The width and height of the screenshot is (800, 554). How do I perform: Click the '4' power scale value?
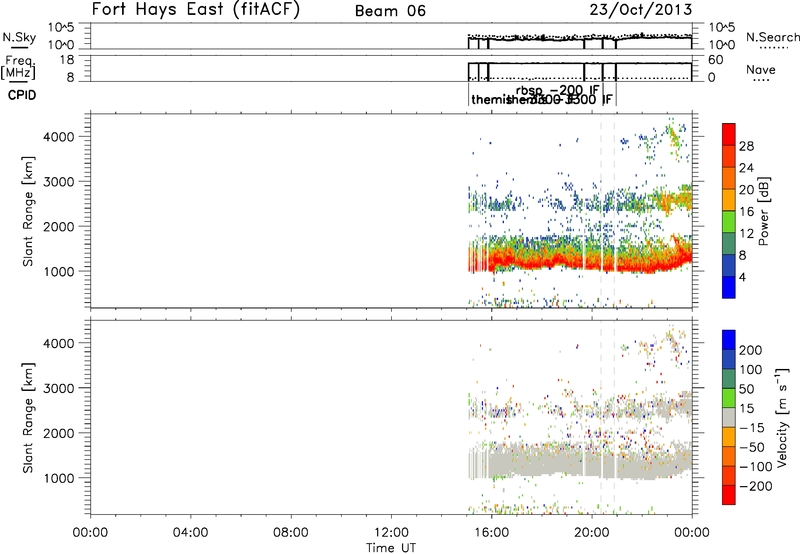742,277
